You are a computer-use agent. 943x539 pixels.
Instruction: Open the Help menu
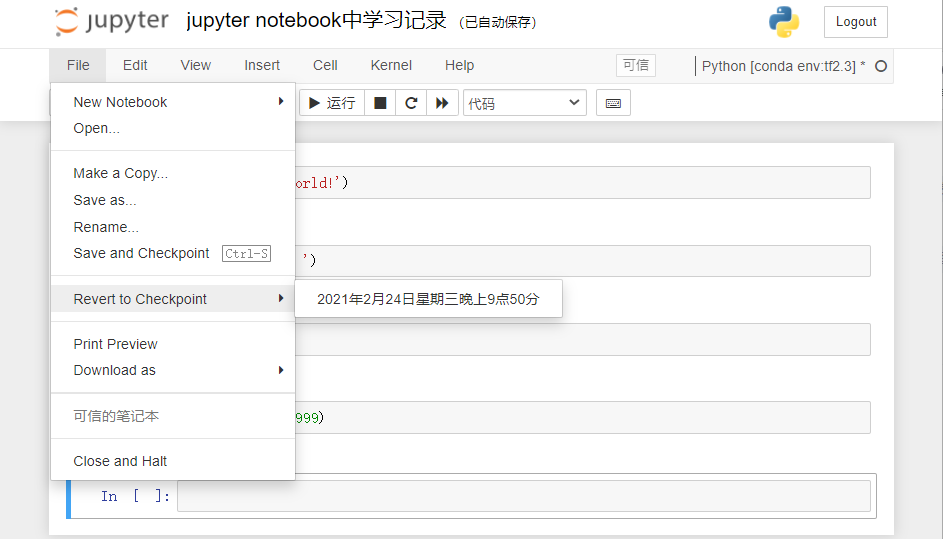tap(459, 65)
